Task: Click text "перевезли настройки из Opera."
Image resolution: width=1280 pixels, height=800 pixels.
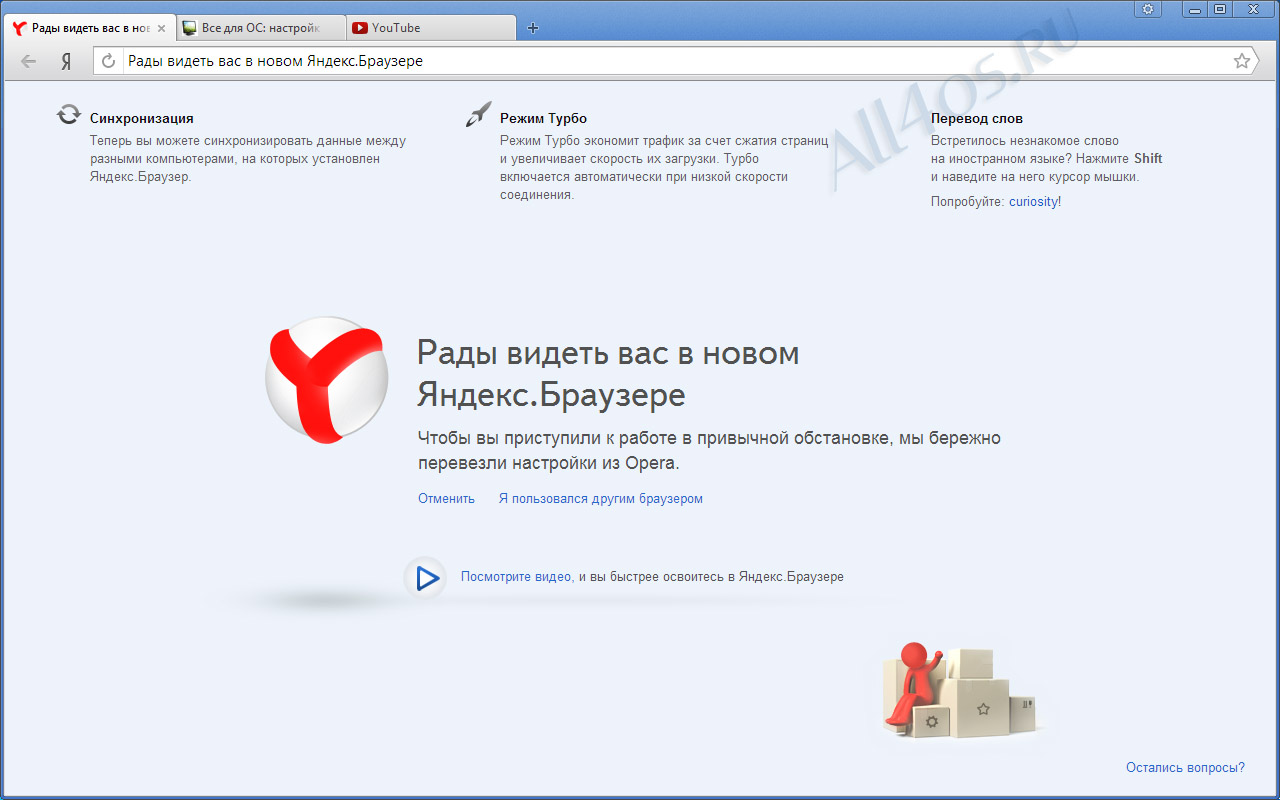Action: [x=548, y=463]
